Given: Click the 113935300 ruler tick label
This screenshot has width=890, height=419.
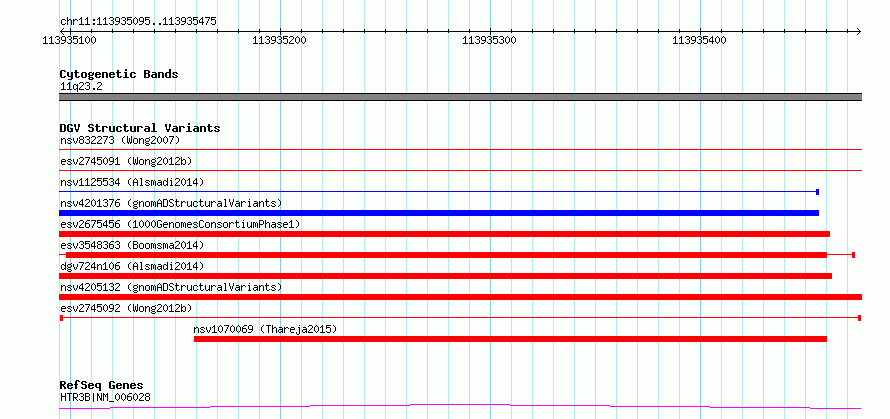Looking at the screenshot, I should click(x=489, y=40).
